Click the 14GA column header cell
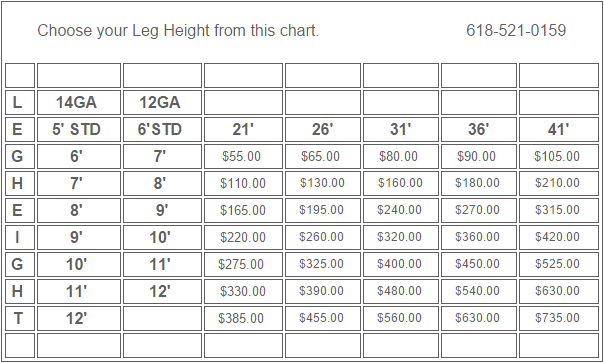Image resolution: width=604 pixels, height=363 pixels. click(79, 103)
